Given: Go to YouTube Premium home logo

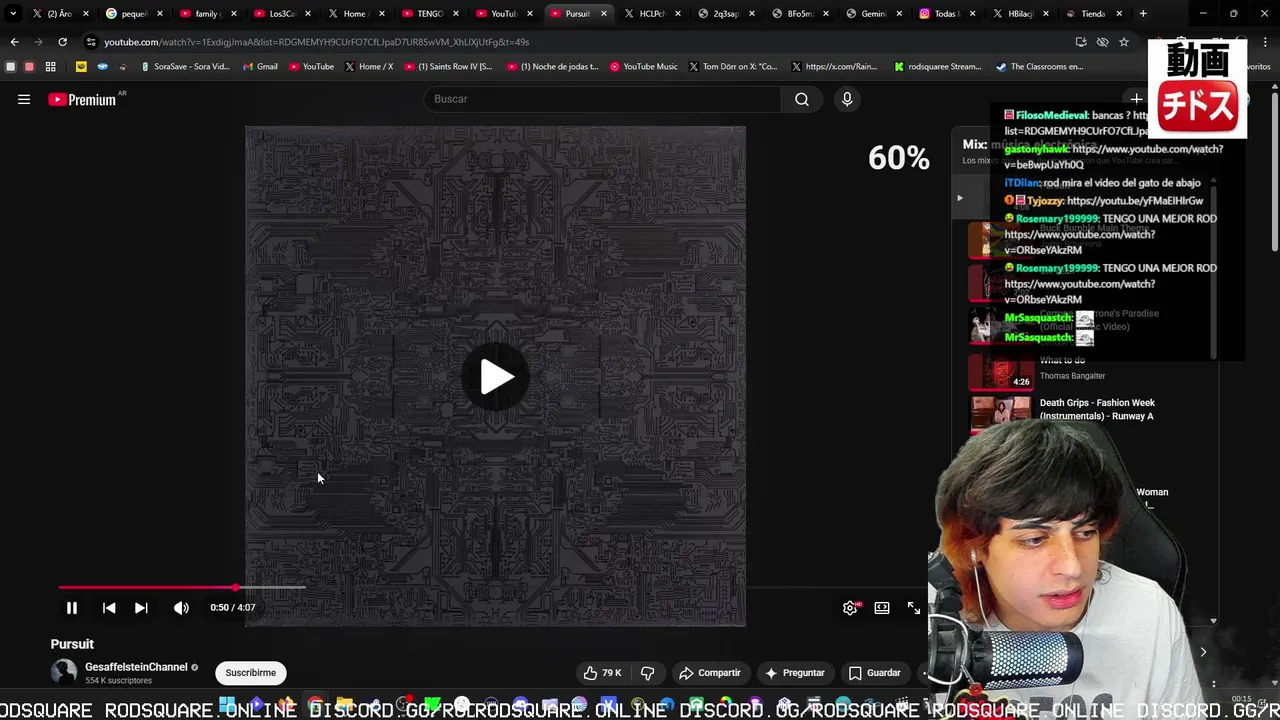Looking at the screenshot, I should (x=82, y=99).
